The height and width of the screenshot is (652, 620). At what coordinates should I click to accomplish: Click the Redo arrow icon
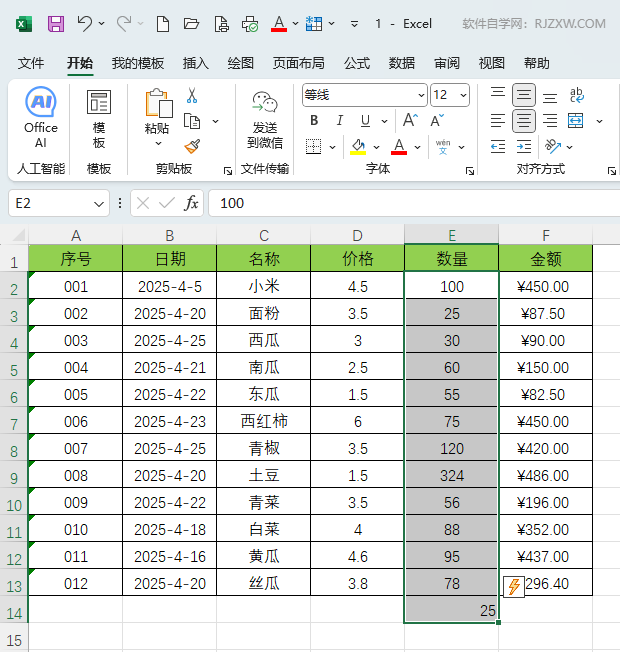(124, 24)
